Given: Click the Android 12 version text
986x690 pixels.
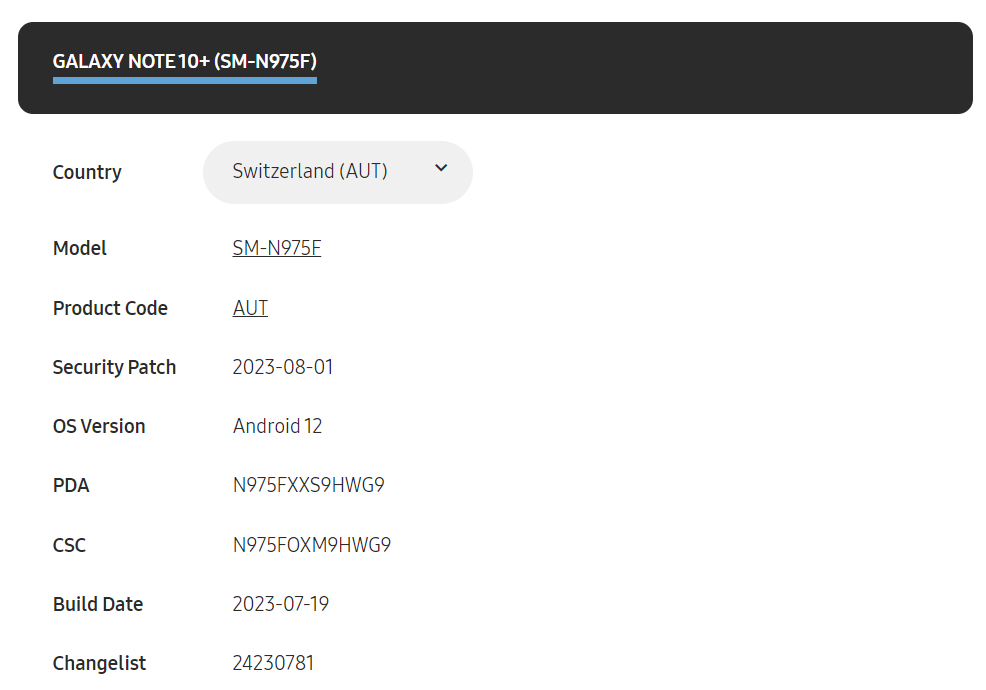Looking at the screenshot, I should (x=277, y=426).
